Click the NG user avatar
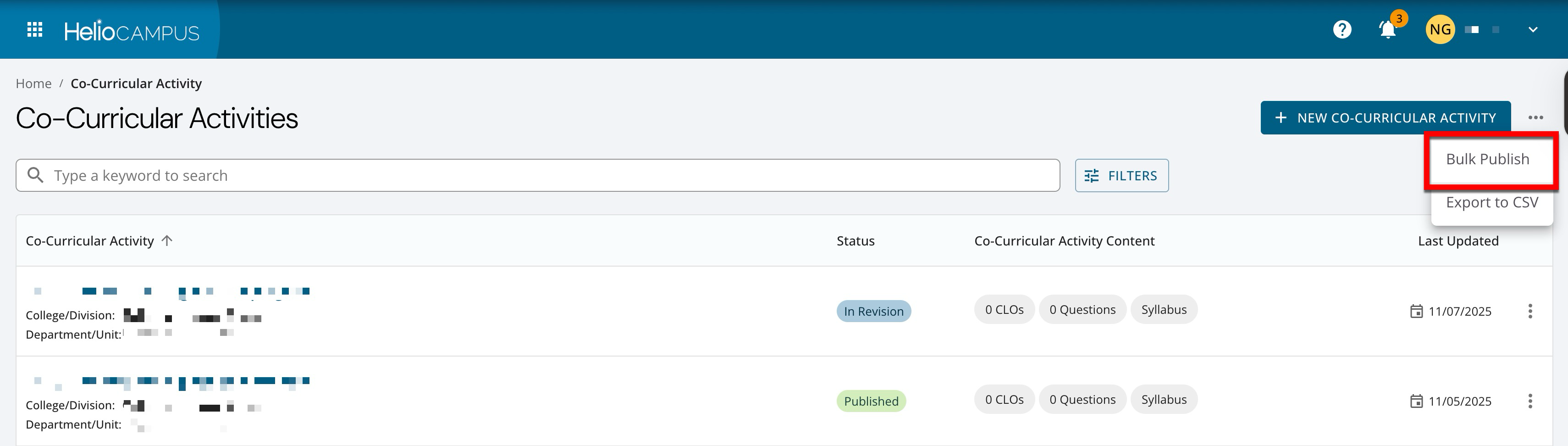The height and width of the screenshot is (446, 1568). [1440, 29]
